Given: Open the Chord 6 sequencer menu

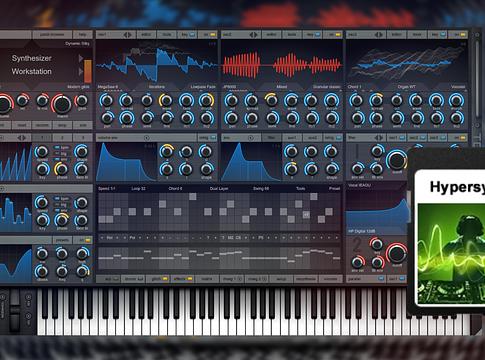Looking at the screenshot, I should [x=176, y=189].
